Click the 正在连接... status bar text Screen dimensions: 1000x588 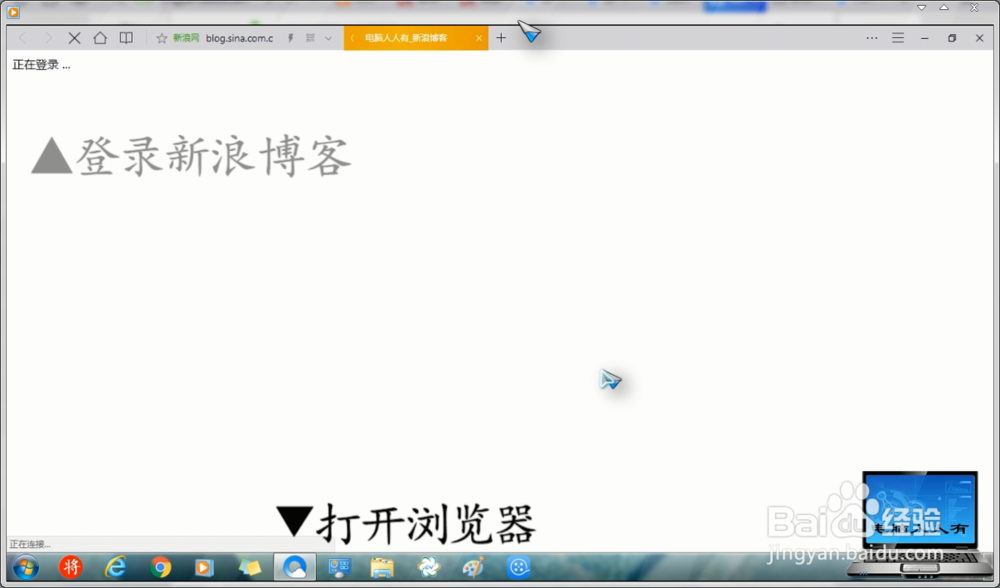tap(29, 544)
